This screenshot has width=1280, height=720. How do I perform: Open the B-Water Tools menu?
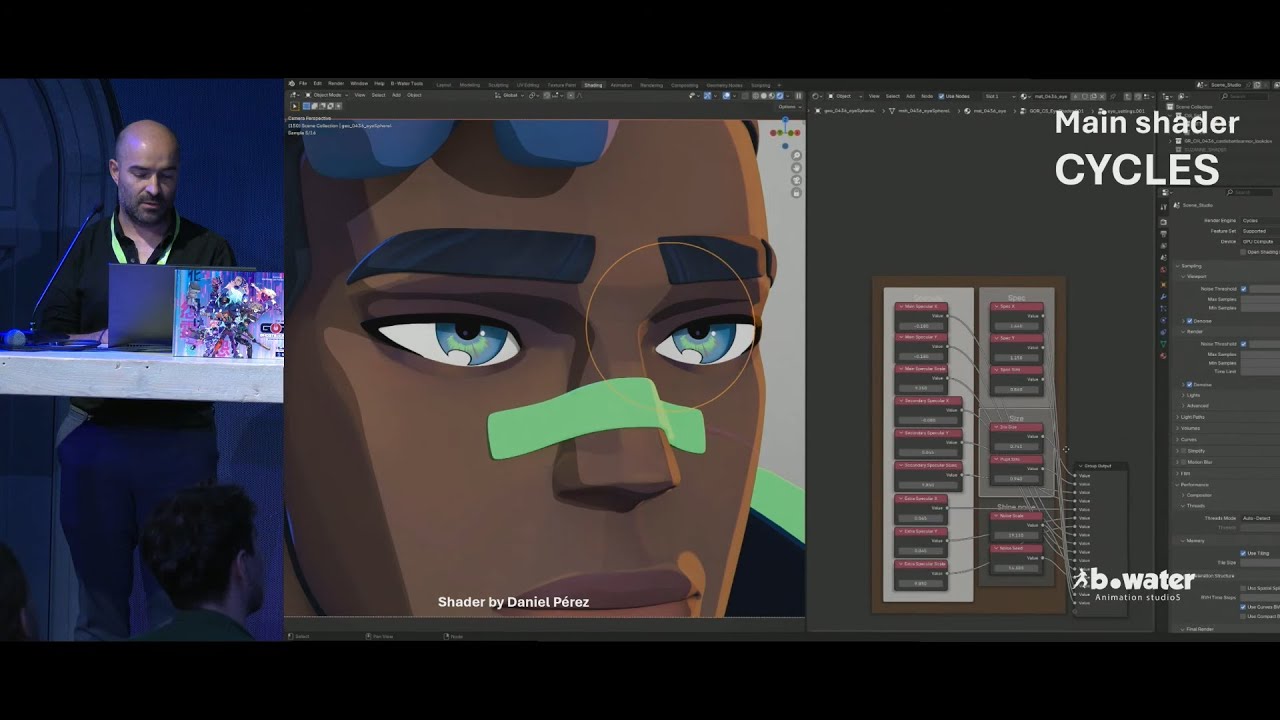[407, 84]
